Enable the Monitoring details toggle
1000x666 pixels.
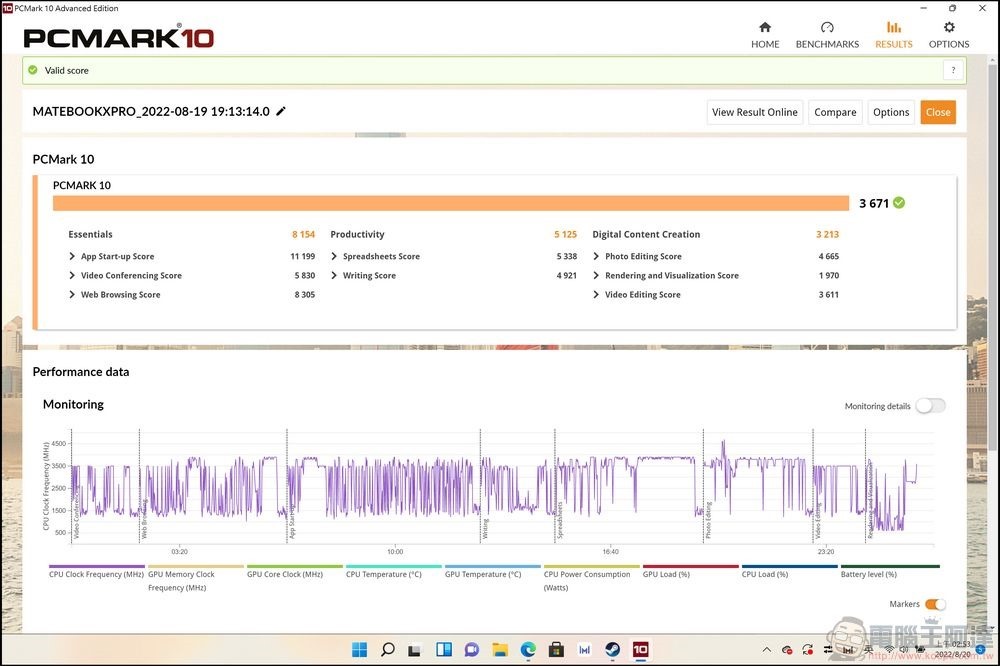[929, 406]
